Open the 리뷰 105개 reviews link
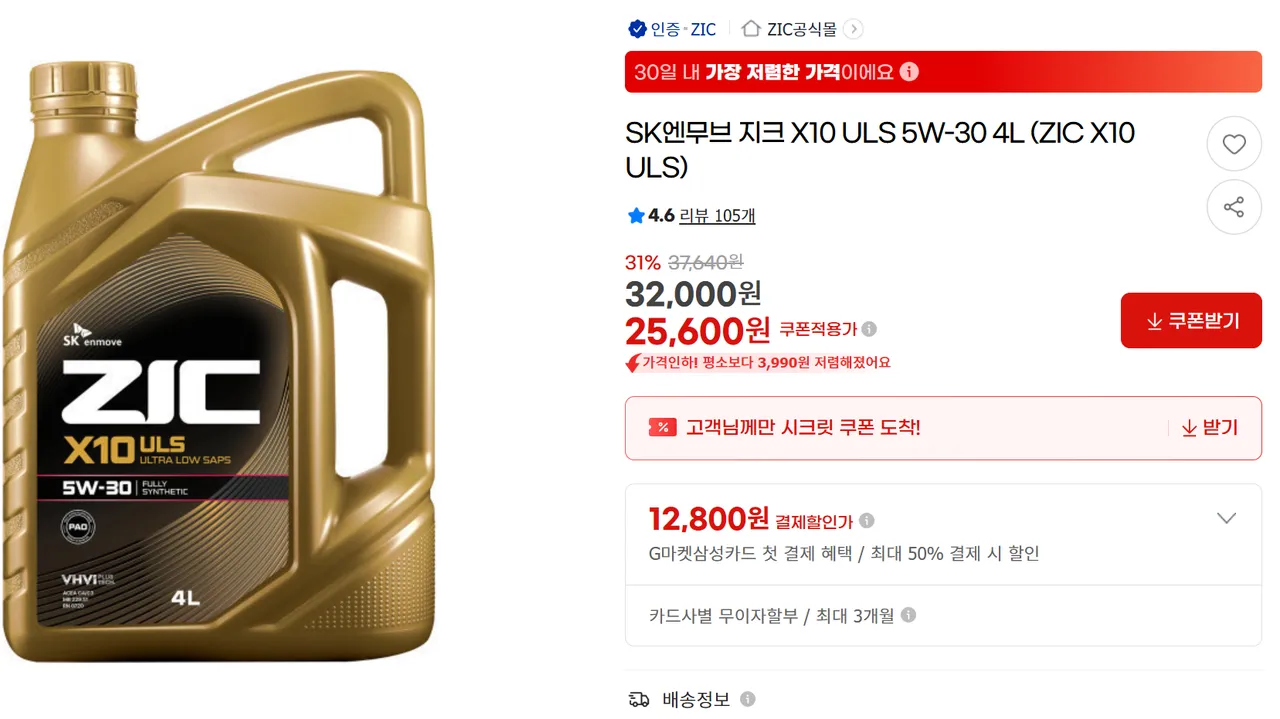This screenshot has width=1280, height=719. [717, 216]
